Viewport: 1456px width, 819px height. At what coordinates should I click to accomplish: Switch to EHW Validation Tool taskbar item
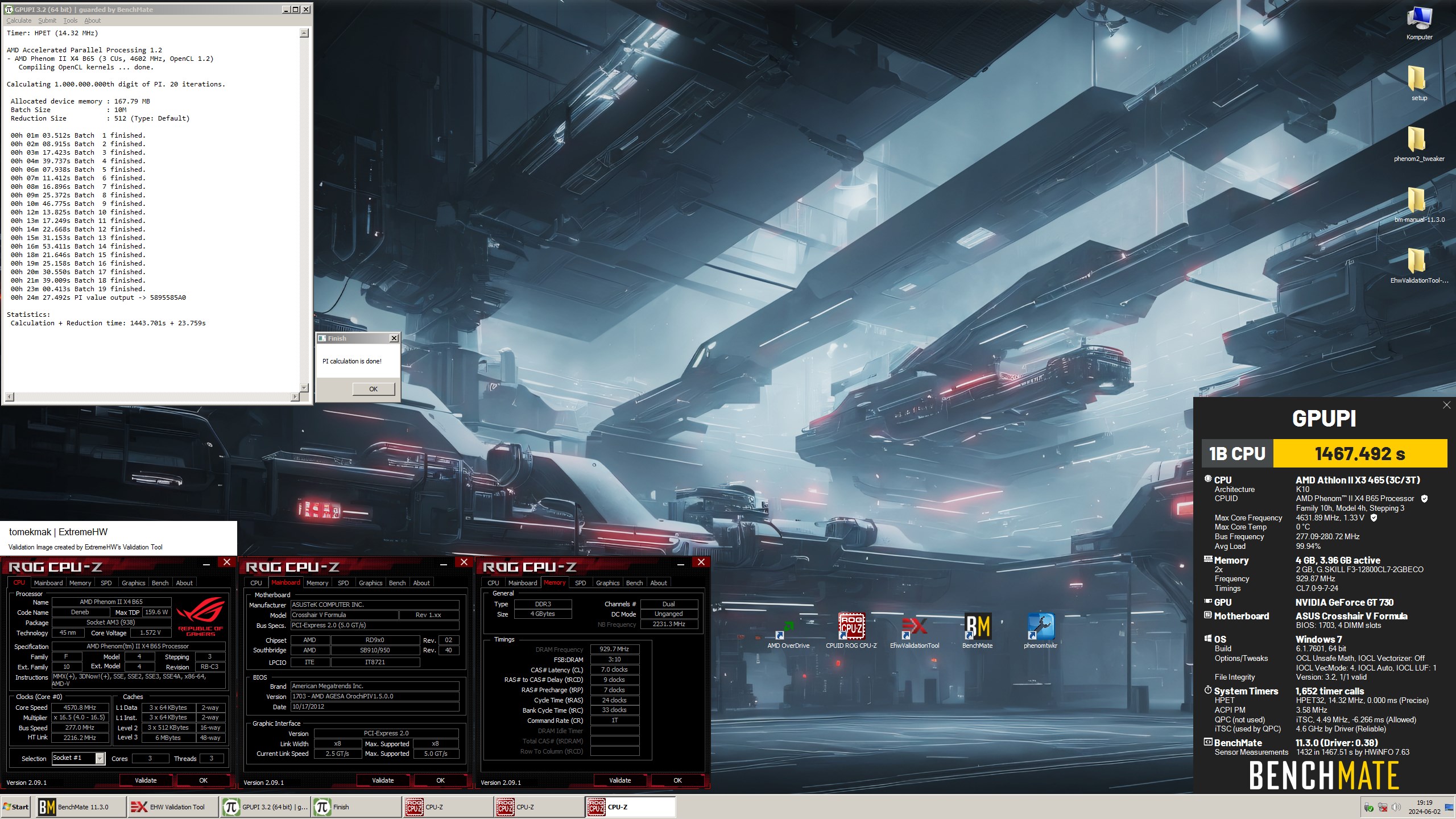(x=173, y=806)
